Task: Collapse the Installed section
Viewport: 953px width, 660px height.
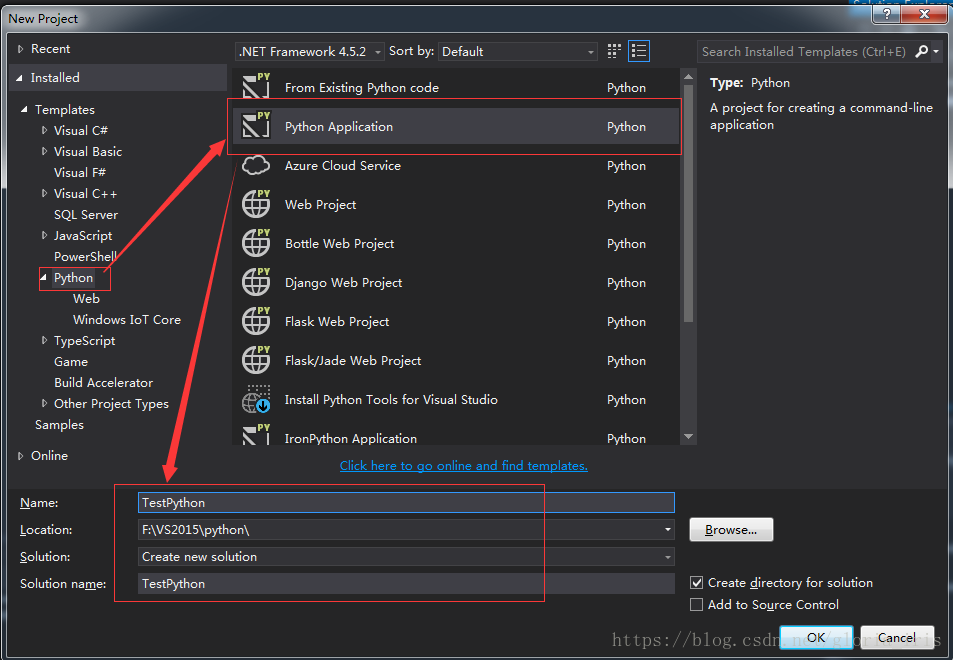Action: tap(19, 78)
